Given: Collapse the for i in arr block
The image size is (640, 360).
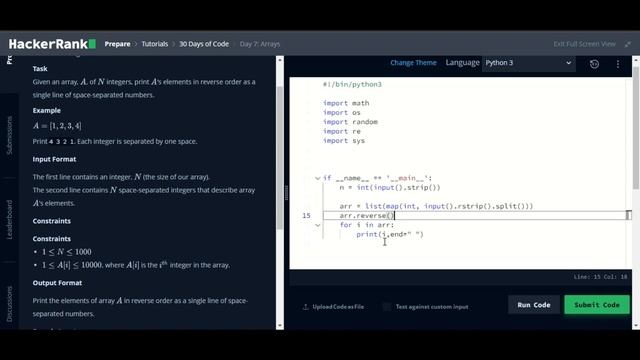Looking at the screenshot, I should (318, 225).
